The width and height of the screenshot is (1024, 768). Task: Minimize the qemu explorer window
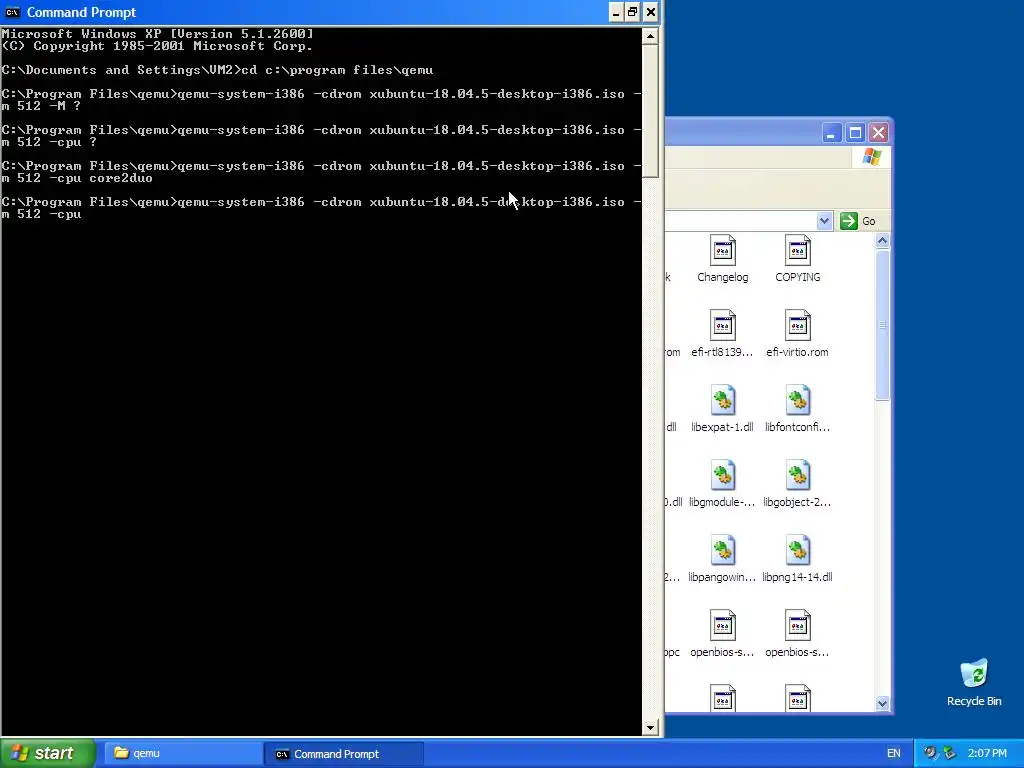click(x=831, y=133)
